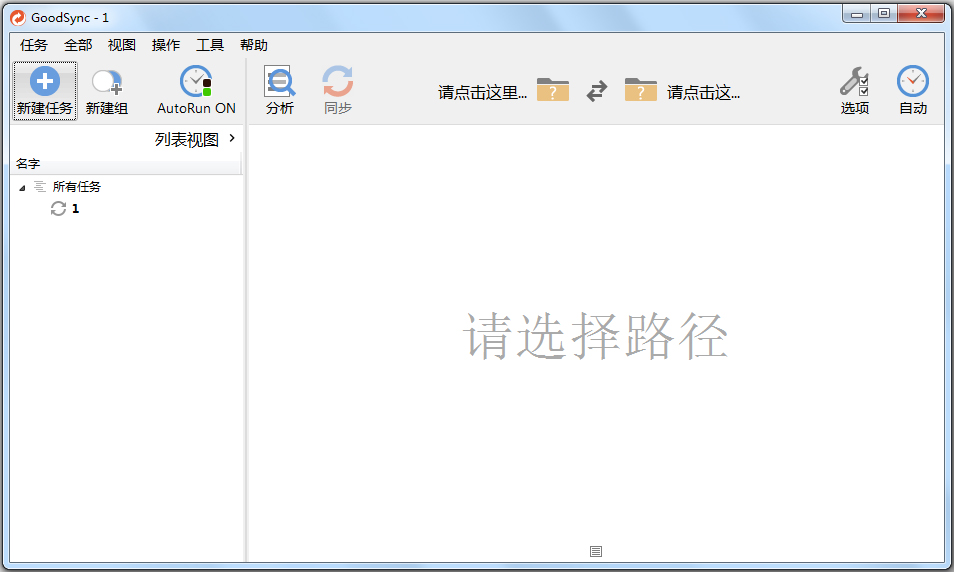Viewport: 954px width, 572px height.
Task: Select the left folder icon with question mark
Action: tap(552, 89)
